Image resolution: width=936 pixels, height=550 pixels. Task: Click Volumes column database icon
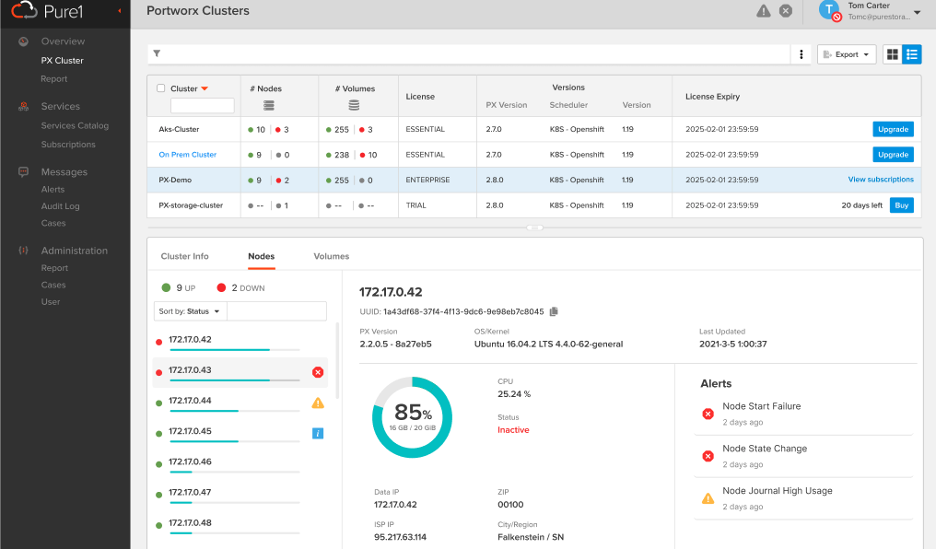(x=354, y=106)
